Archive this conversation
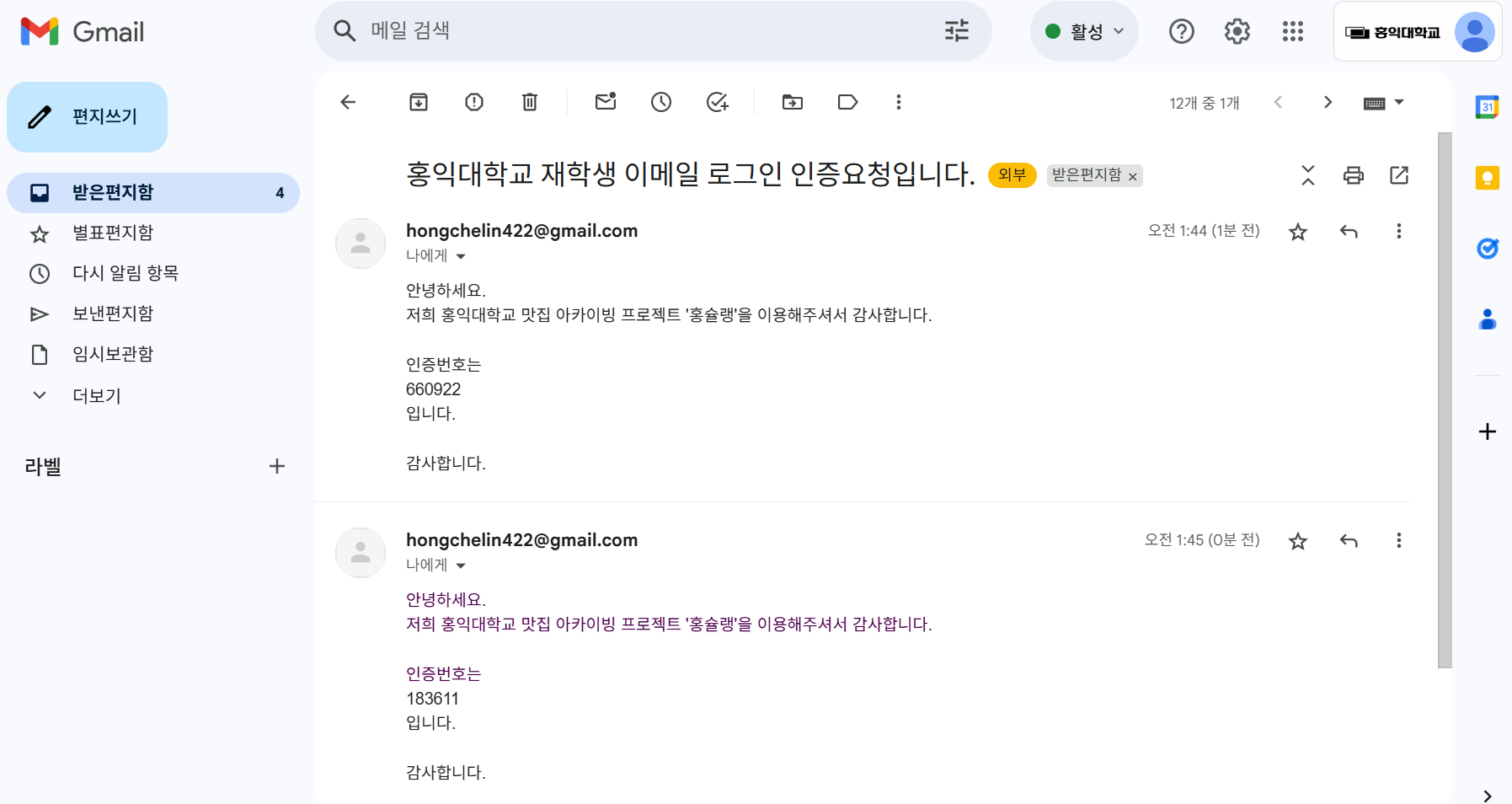1512x804 pixels. 419,102
